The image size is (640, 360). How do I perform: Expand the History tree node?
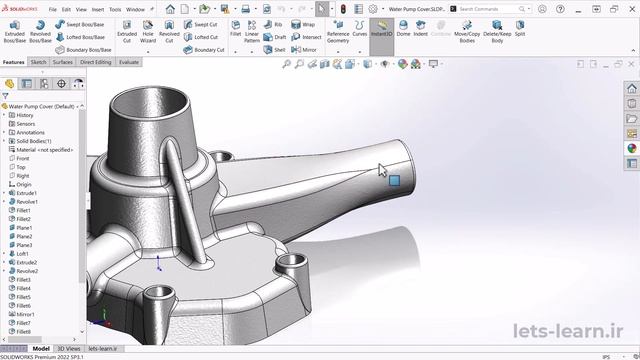tap(4, 115)
